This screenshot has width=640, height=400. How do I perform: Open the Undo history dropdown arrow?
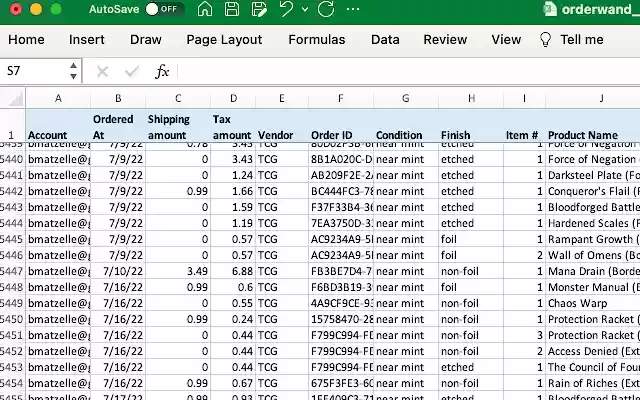302,10
